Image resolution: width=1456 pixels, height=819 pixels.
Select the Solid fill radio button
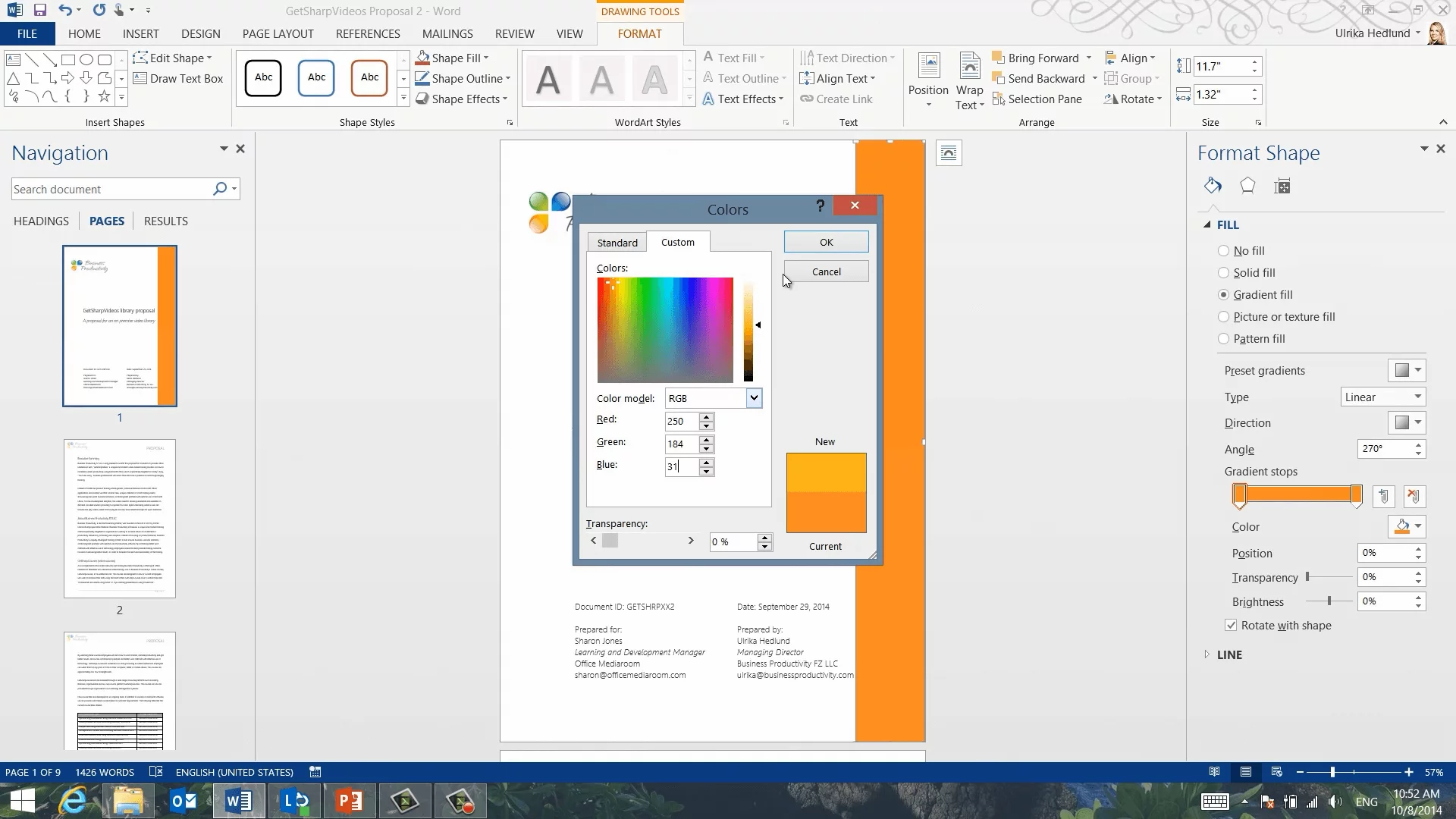(x=1223, y=272)
